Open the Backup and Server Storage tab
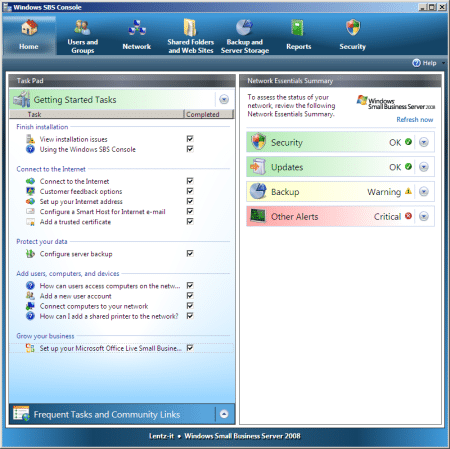Image resolution: width=450 pixels, height=449 pixels. pyautogui.click(x=245, y=36)
